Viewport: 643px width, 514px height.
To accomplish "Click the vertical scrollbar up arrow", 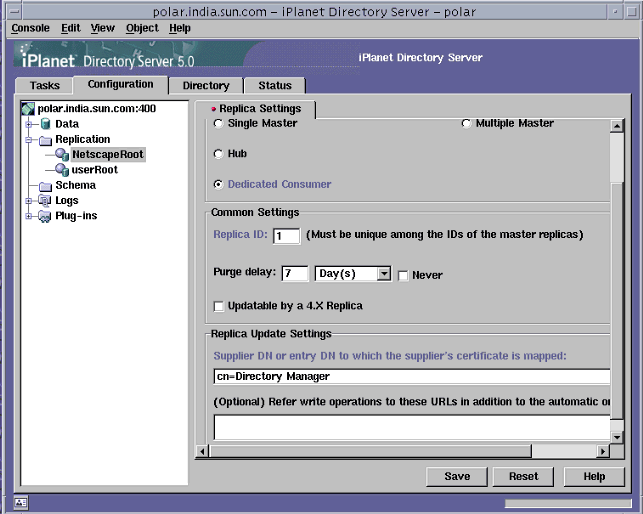I will (x=617, y=126).
